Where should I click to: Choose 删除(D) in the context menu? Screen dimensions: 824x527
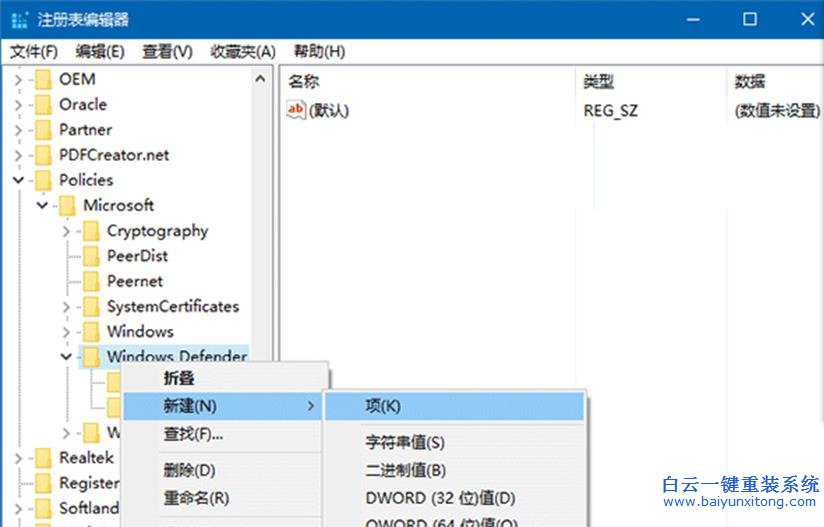[222, 470]
